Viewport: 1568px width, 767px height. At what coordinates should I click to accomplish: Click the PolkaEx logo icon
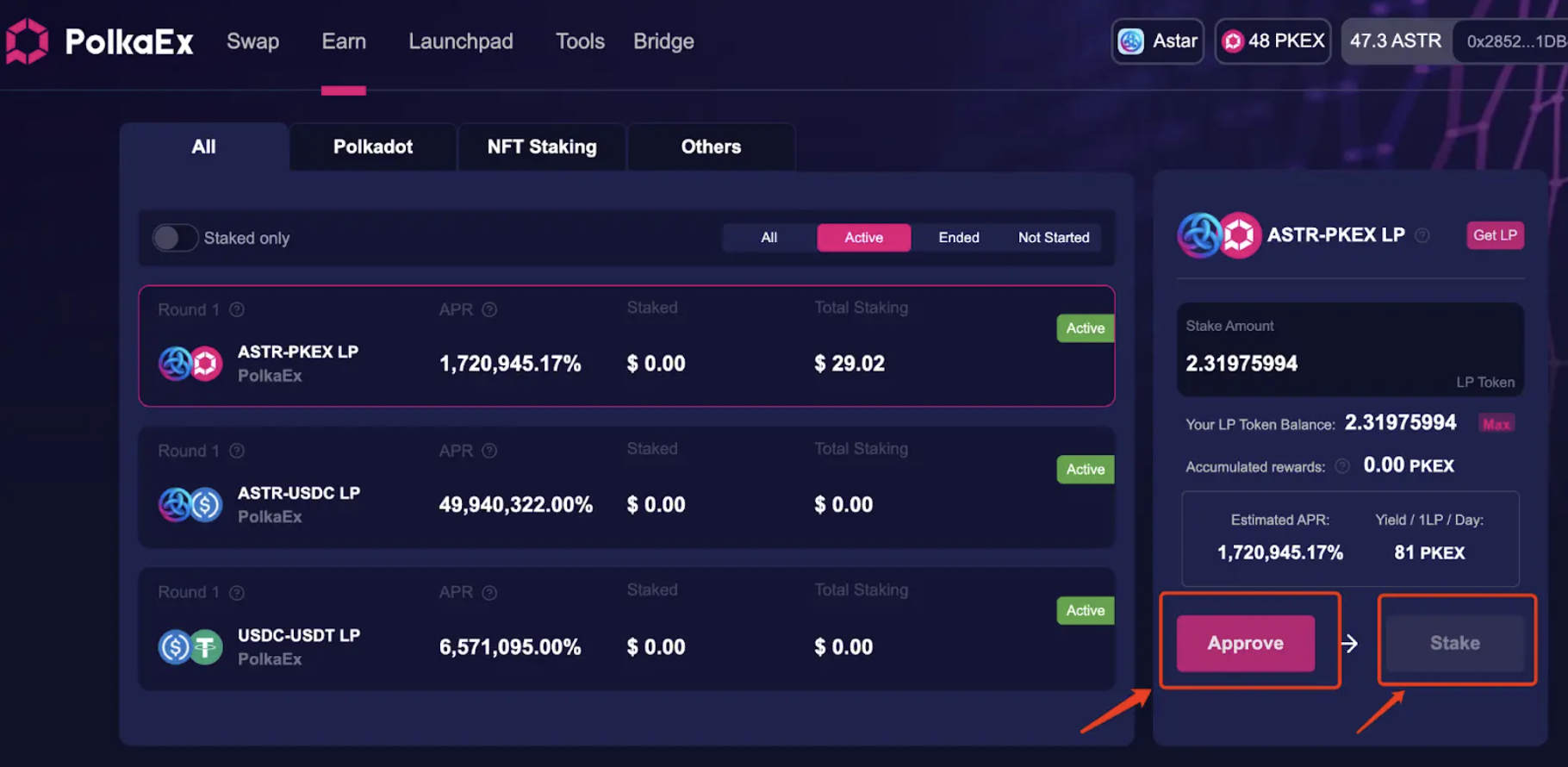(x=27, y=41)
